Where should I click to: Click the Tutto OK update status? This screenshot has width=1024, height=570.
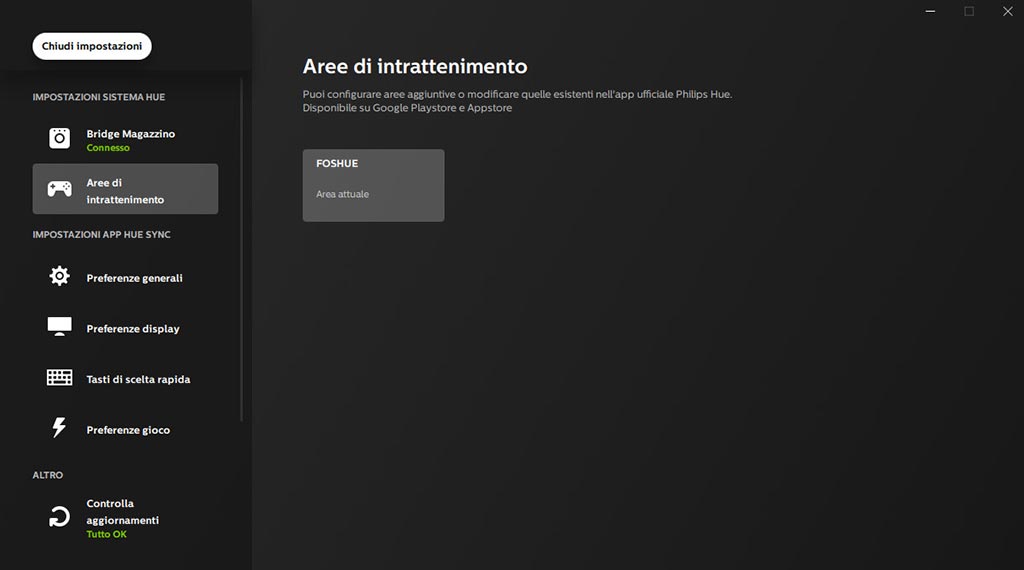click(x=106, y=534)
